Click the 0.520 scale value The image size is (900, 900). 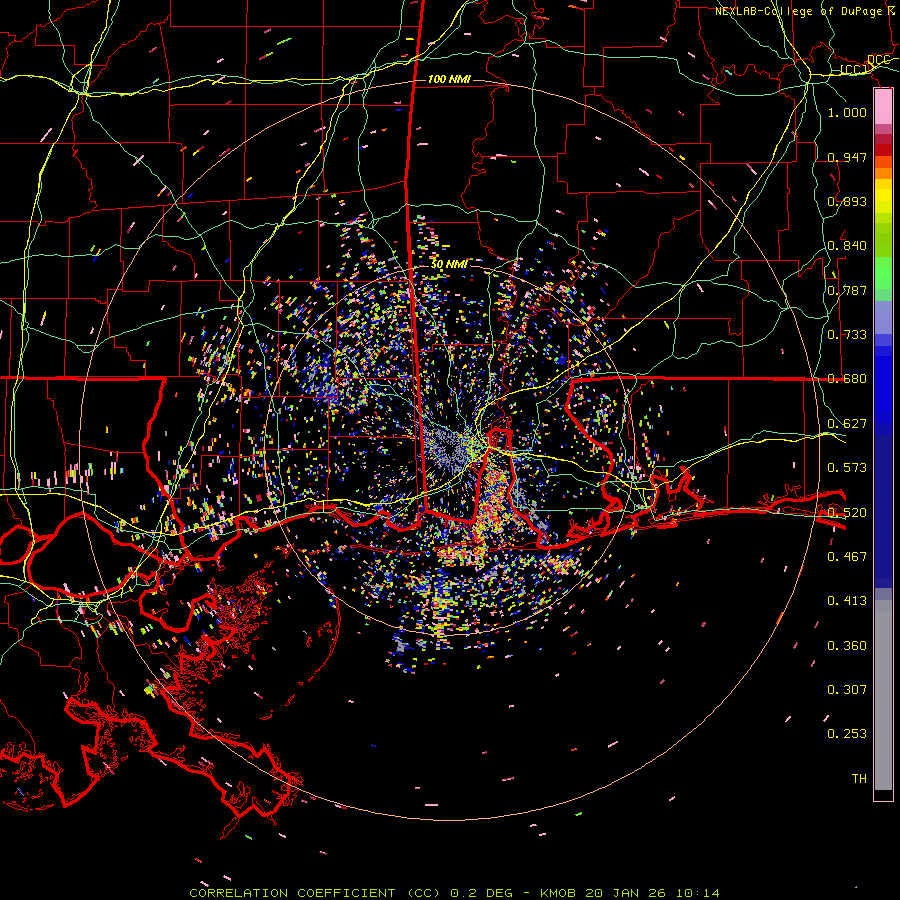[847, 513]
